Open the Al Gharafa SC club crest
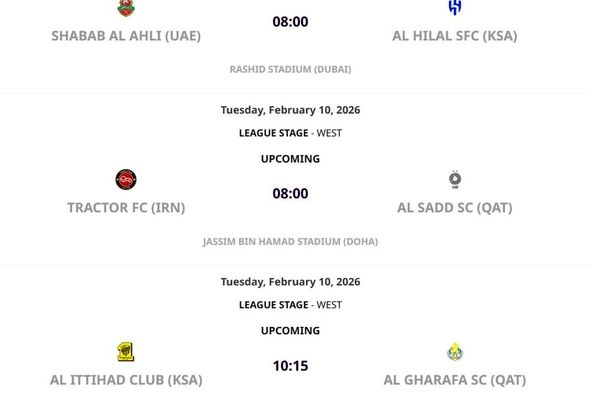Image resolution: width=600 pixels, height=400 pixels. click(455, 352)
